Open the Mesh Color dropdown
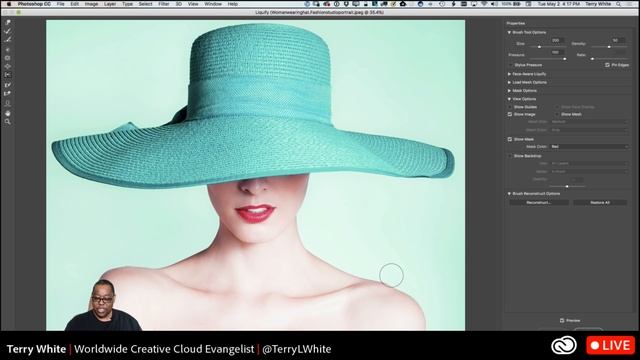This screenshot has height=360, width=640. 589,130
